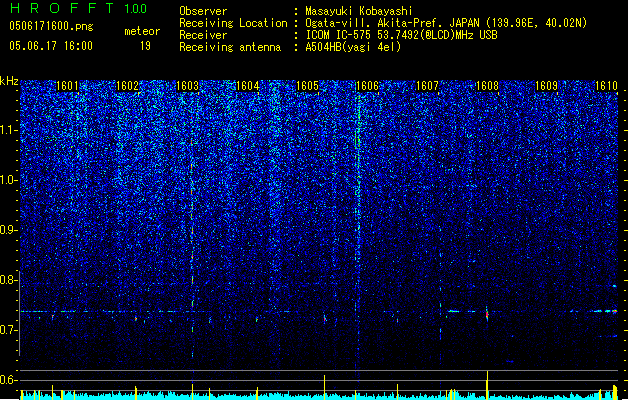Image resolution: width=629 pixels, height=400 pixels.
Task: Click the 1602 time marker
Action: click(x=127, y=86)
